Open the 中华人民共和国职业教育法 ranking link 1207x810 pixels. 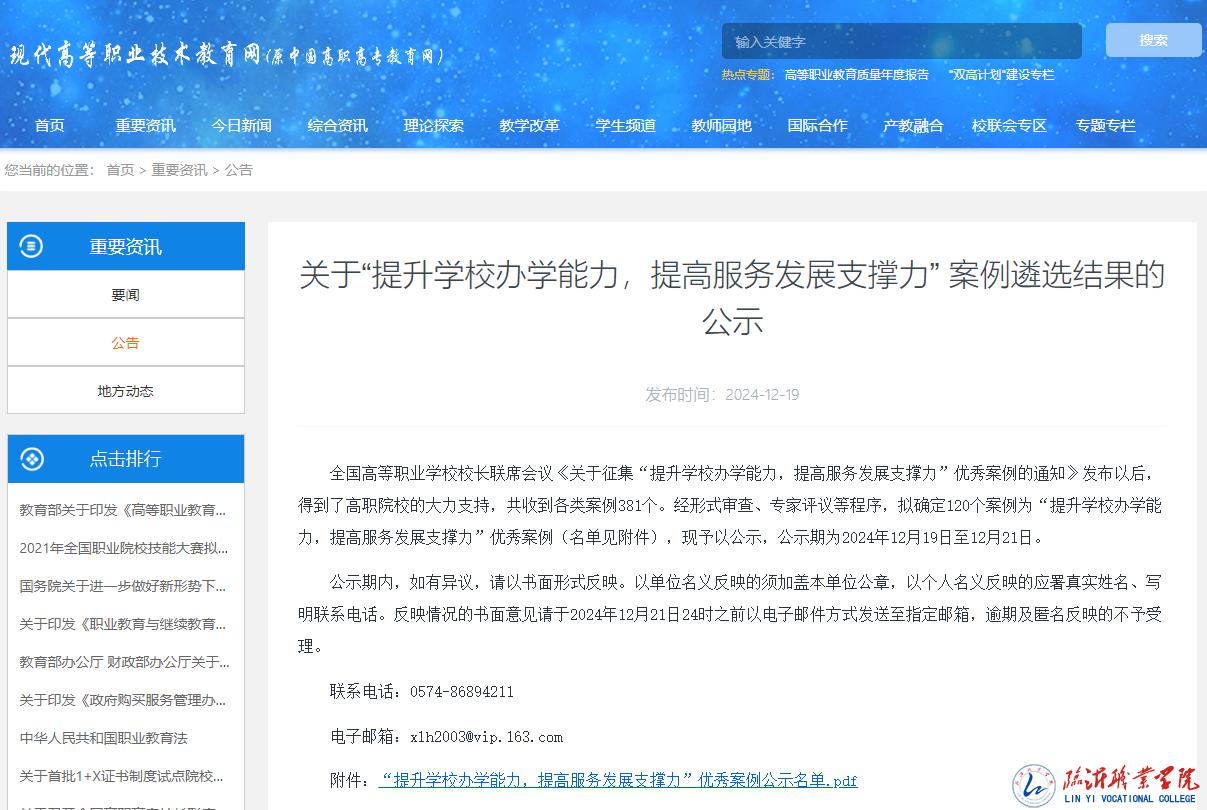(104, 738)
